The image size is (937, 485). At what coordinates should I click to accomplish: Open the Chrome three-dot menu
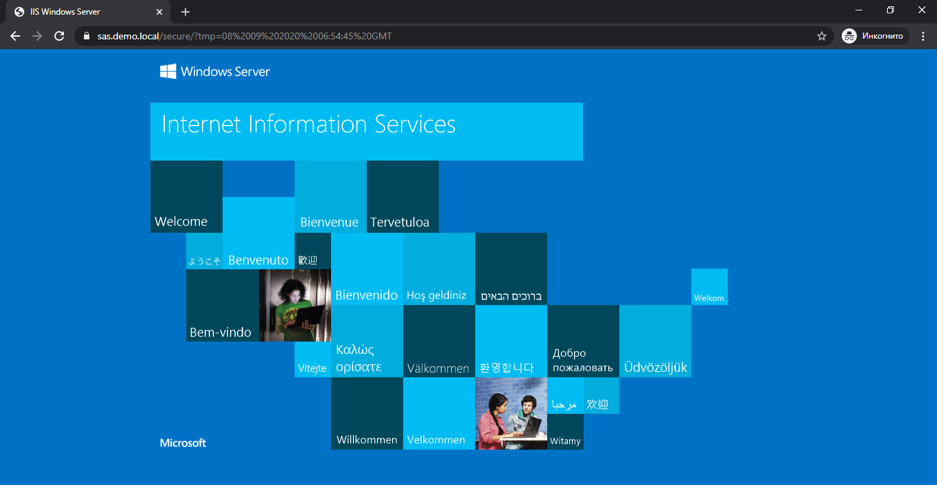coord(923,36)
